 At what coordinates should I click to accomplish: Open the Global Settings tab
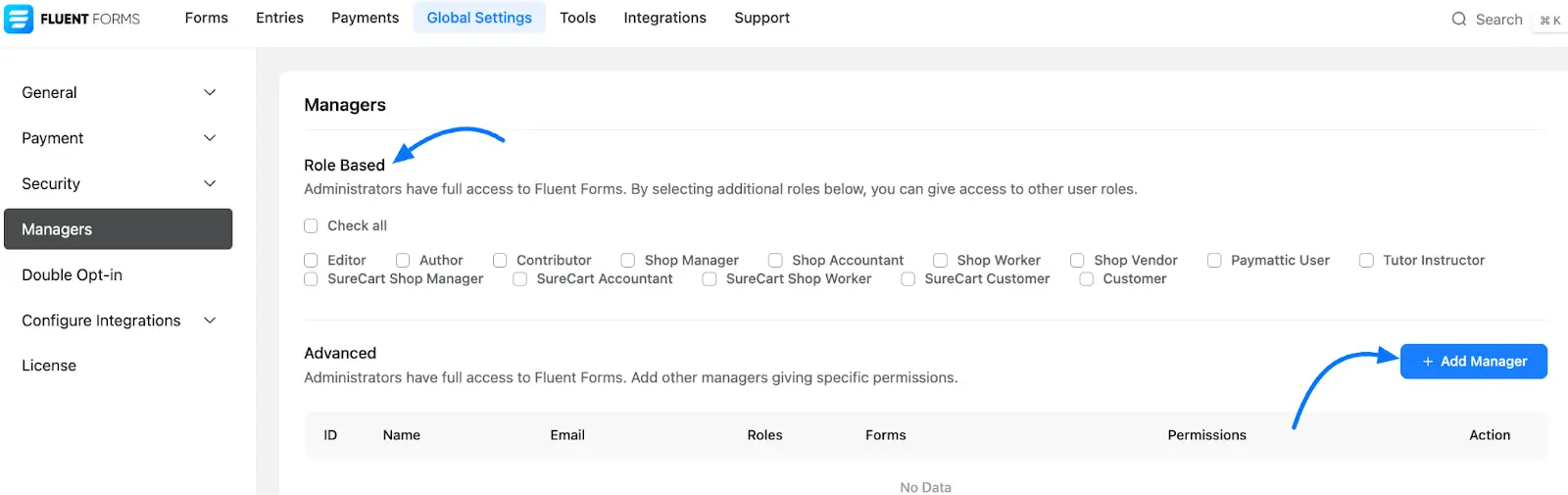point(479,18)
